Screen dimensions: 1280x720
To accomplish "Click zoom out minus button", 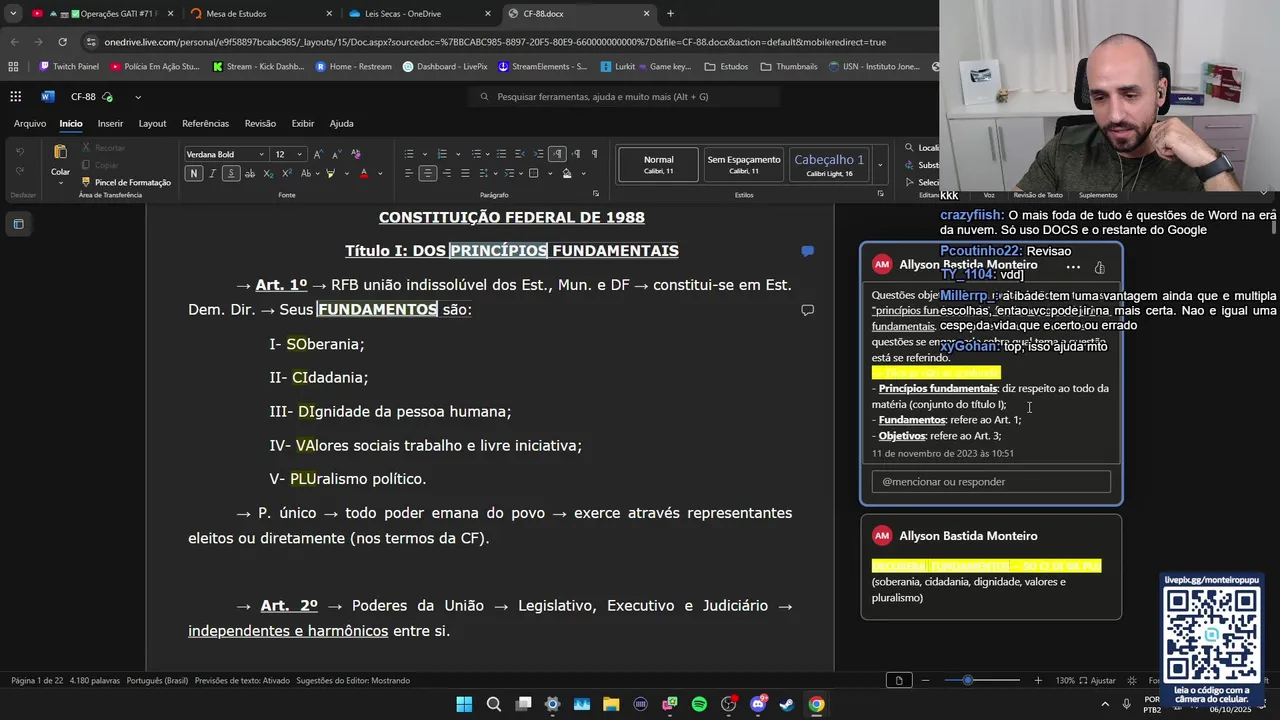I will (925, 680).
